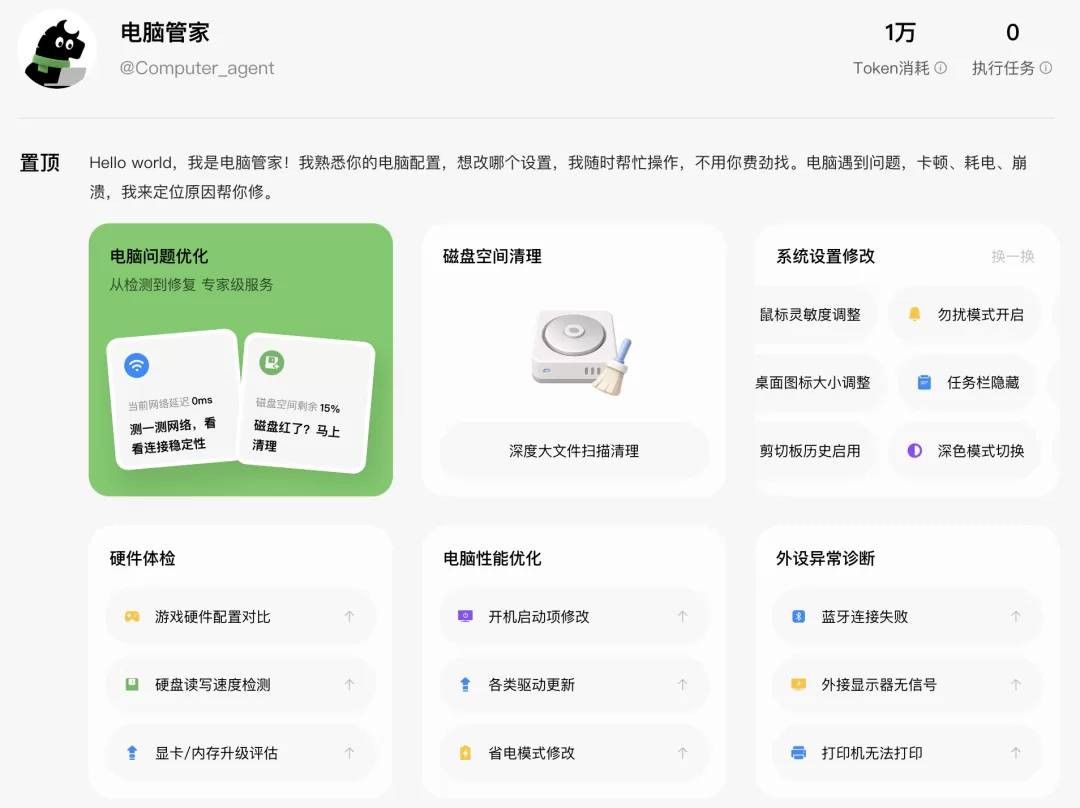Click the 系统设置修改 card title

tap(825, 256)
